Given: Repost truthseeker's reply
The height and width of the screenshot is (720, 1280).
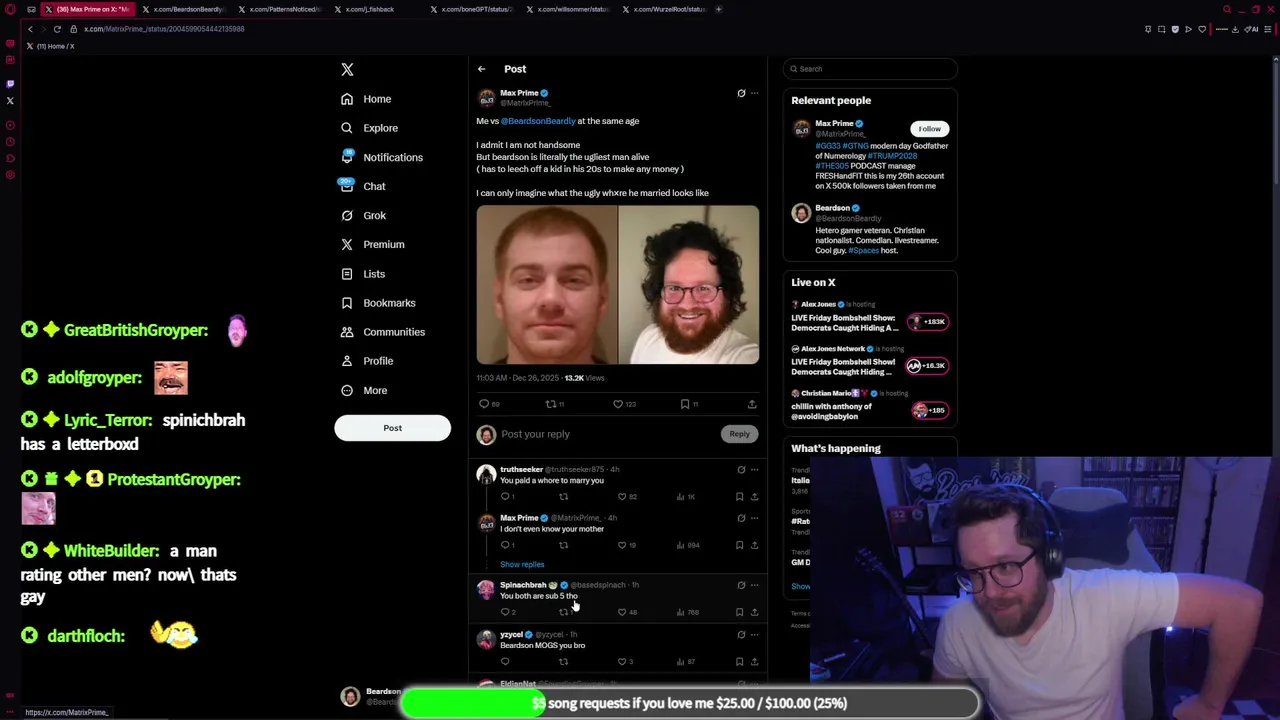Looking at the screenshot, I should (563, 497).
